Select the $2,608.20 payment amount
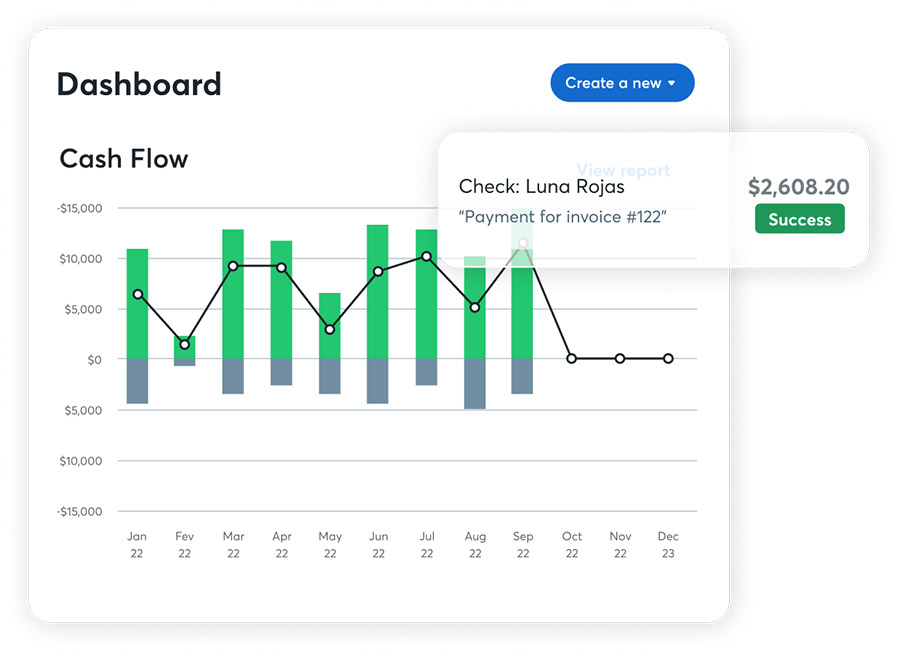This screenshot has width=900, height=654. [798, 187]
